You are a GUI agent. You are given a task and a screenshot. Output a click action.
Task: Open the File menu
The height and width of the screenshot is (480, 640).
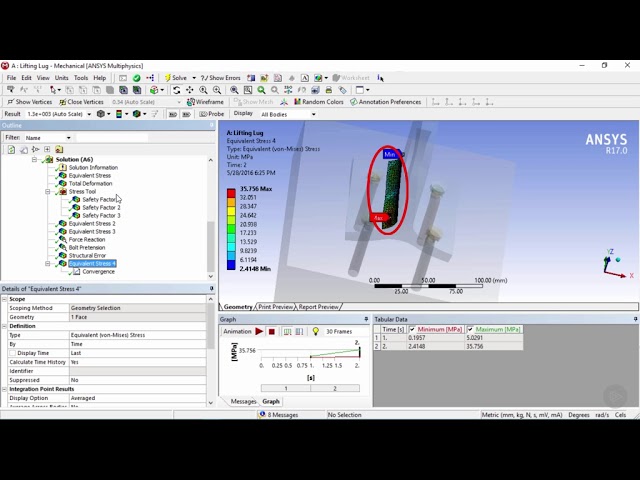point(11,78)
